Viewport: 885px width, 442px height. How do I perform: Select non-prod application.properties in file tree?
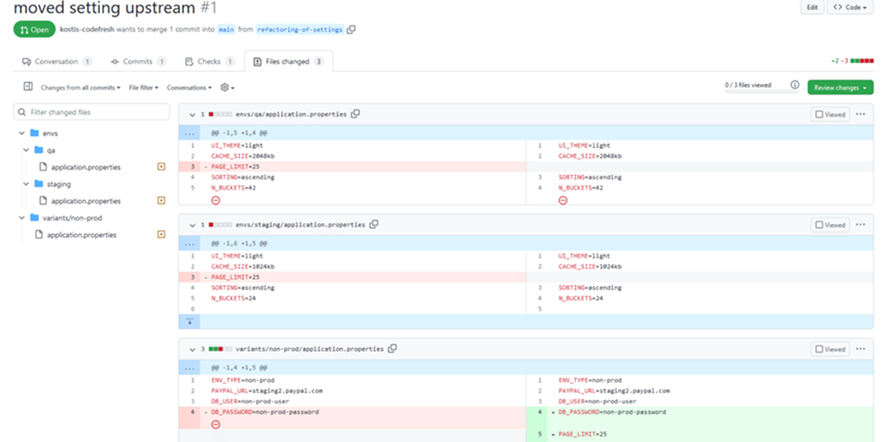point(82,234)
